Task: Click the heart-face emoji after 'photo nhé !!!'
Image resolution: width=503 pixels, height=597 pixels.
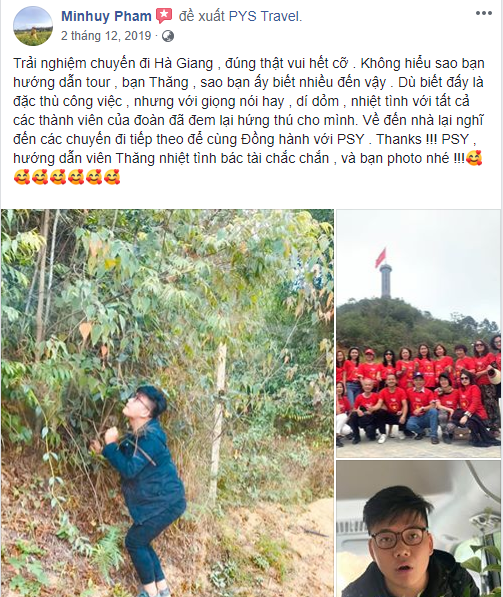Action: point(474,158)
